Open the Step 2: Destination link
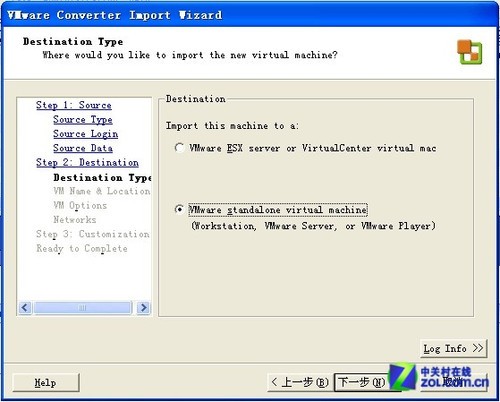Viewport: 500px width, 402px height. coord(87,163)
